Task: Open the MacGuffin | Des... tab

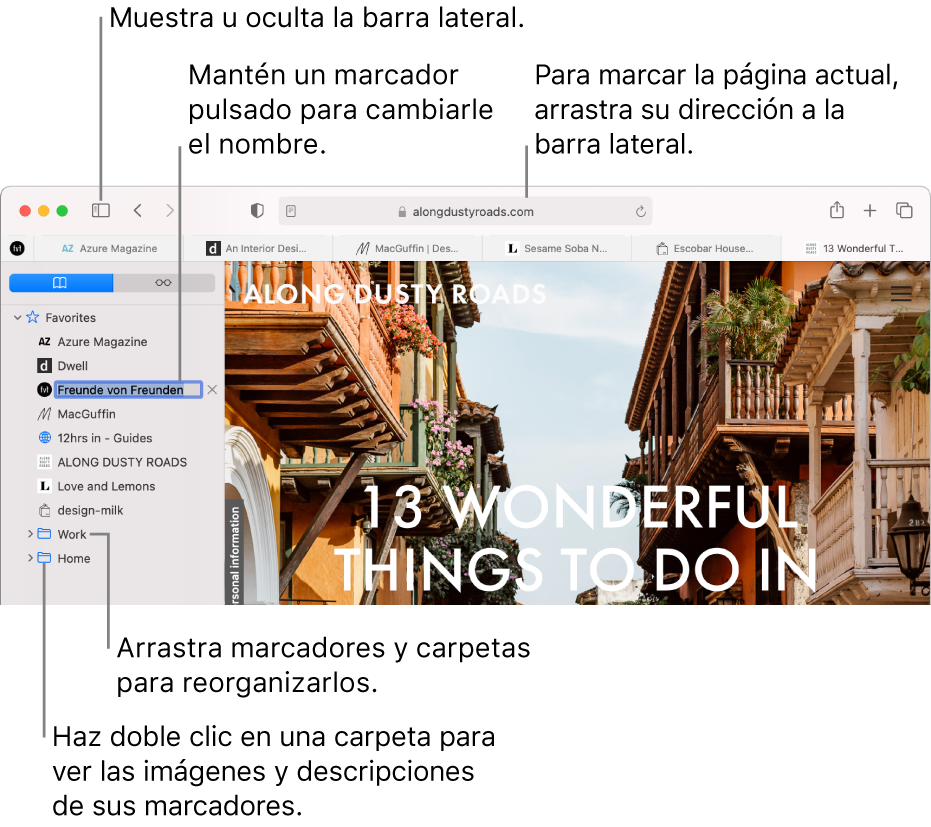Action: [x=407, y=248]
